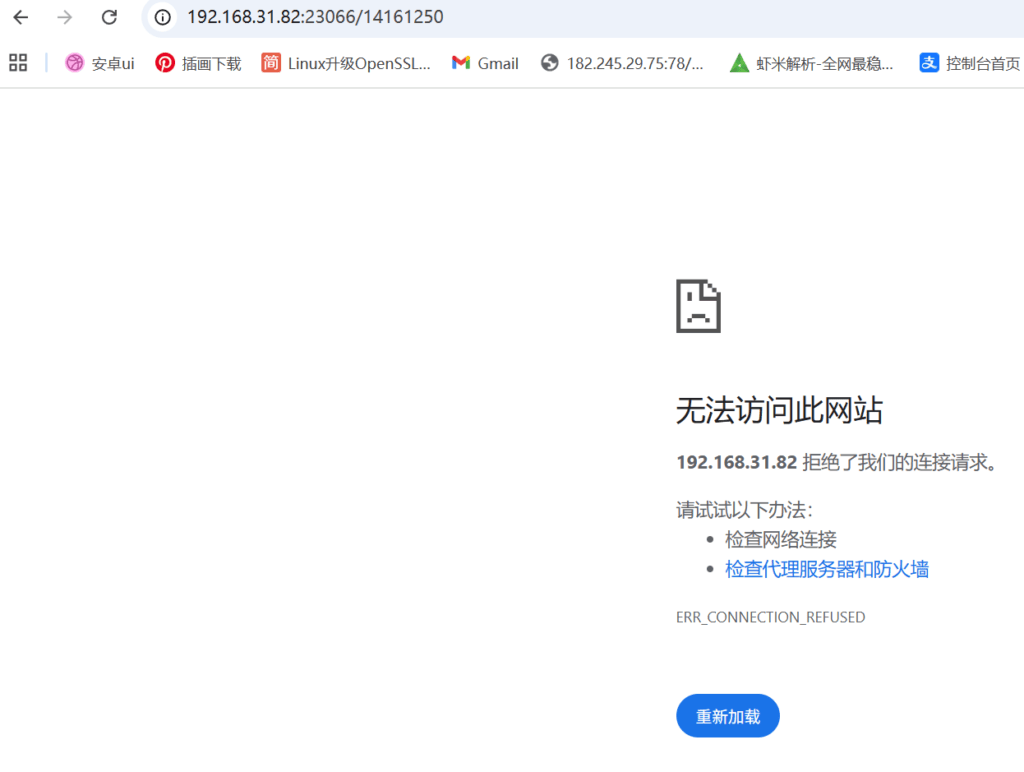Screen dimensions: 1024x772
Task: Select the 插画下载 bookmark
Action: tap(210, 62)
